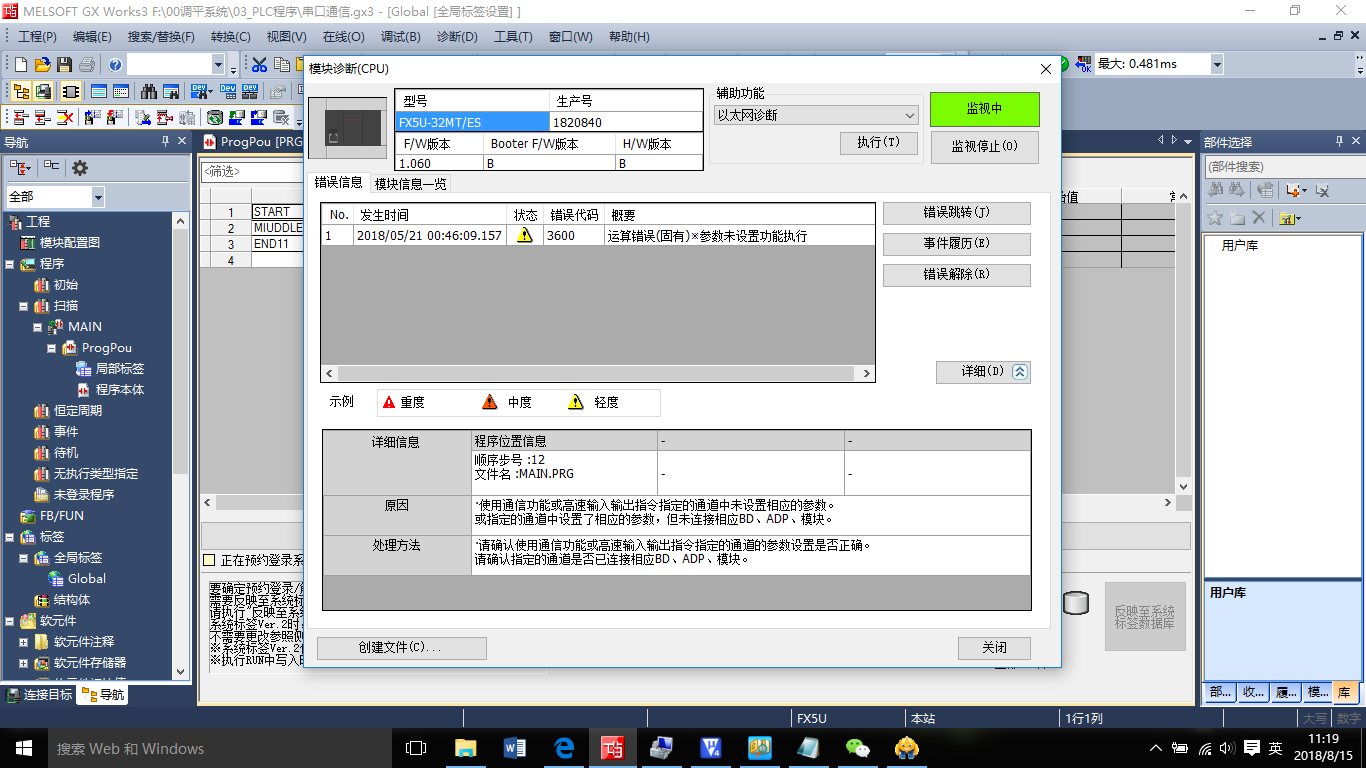Toggle the green 监视中 monitoring button

pos(984,109)
